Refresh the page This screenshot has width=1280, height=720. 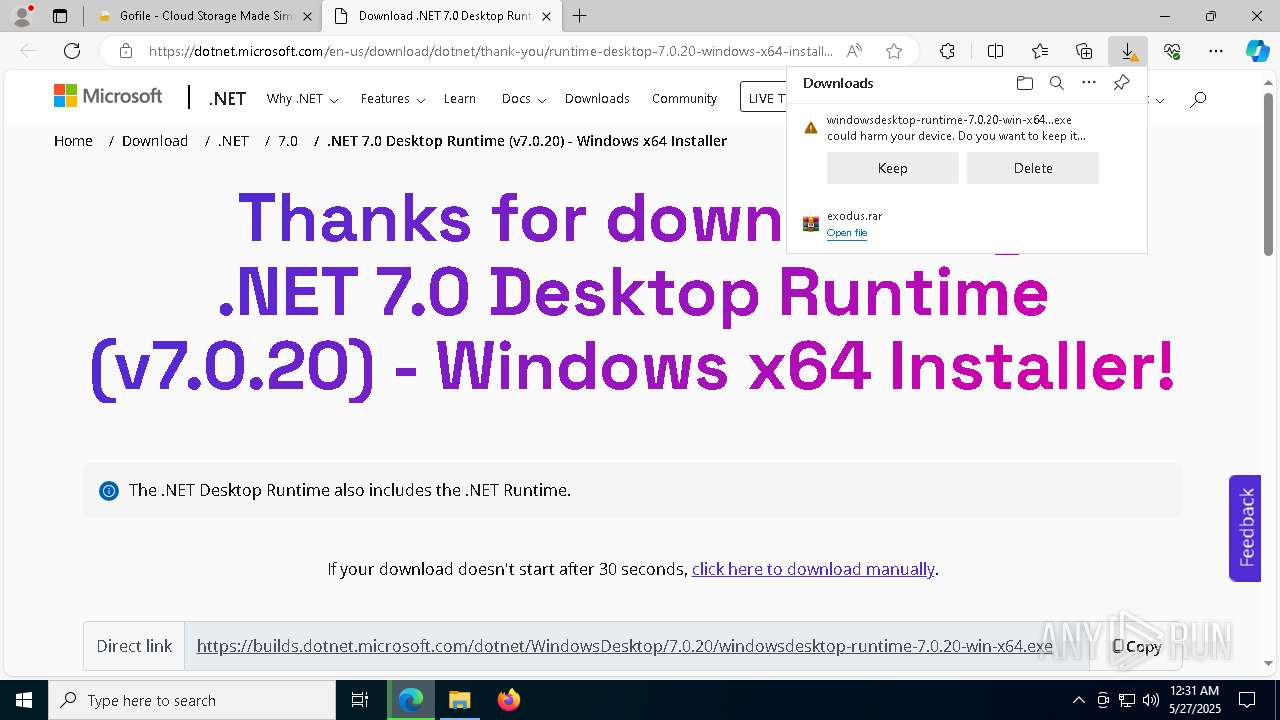[x=72, y=51]
